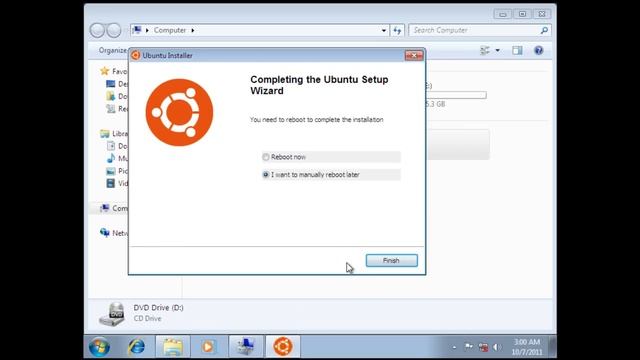Select Recent Places under Favorites

tap(117, 109)
